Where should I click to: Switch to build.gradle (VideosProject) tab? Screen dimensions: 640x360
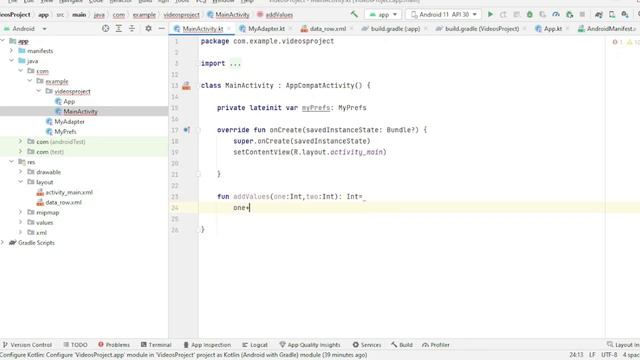coord(482,29)
